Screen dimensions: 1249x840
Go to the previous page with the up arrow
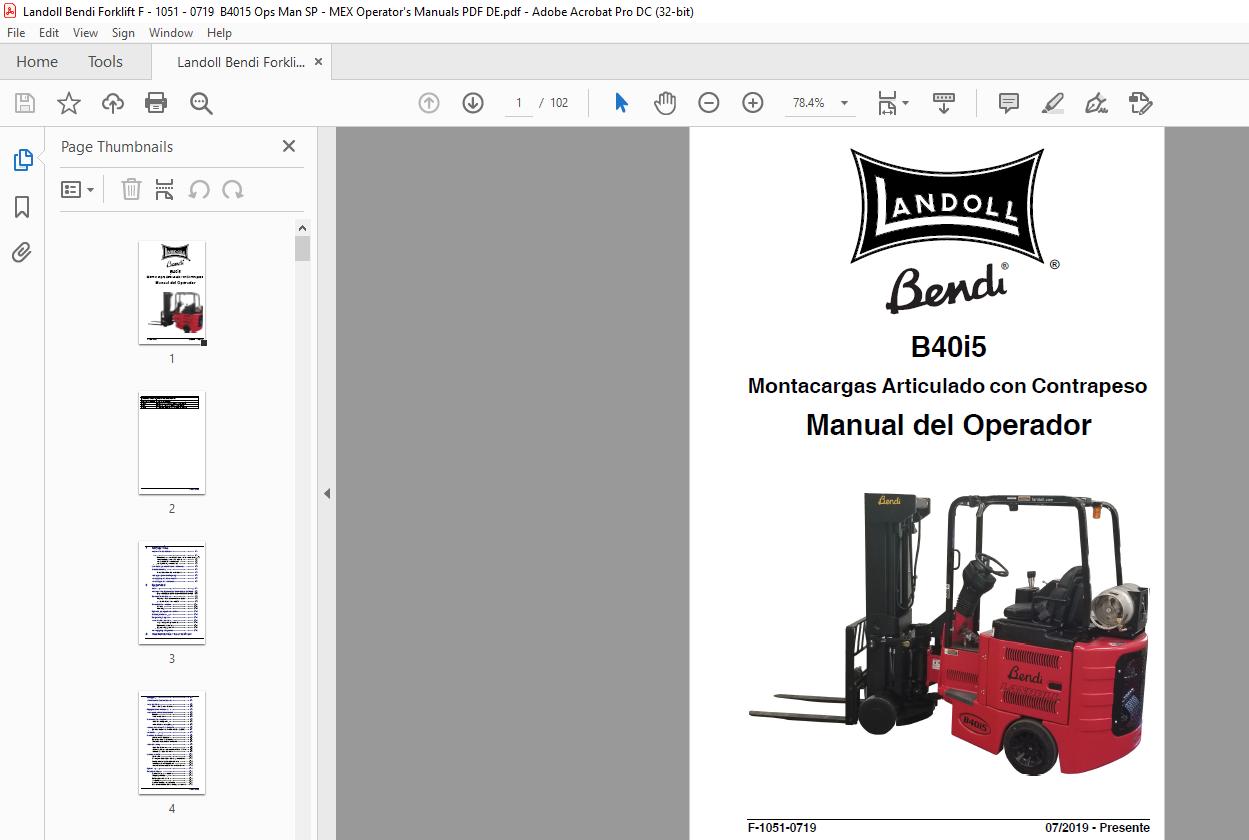429,103
